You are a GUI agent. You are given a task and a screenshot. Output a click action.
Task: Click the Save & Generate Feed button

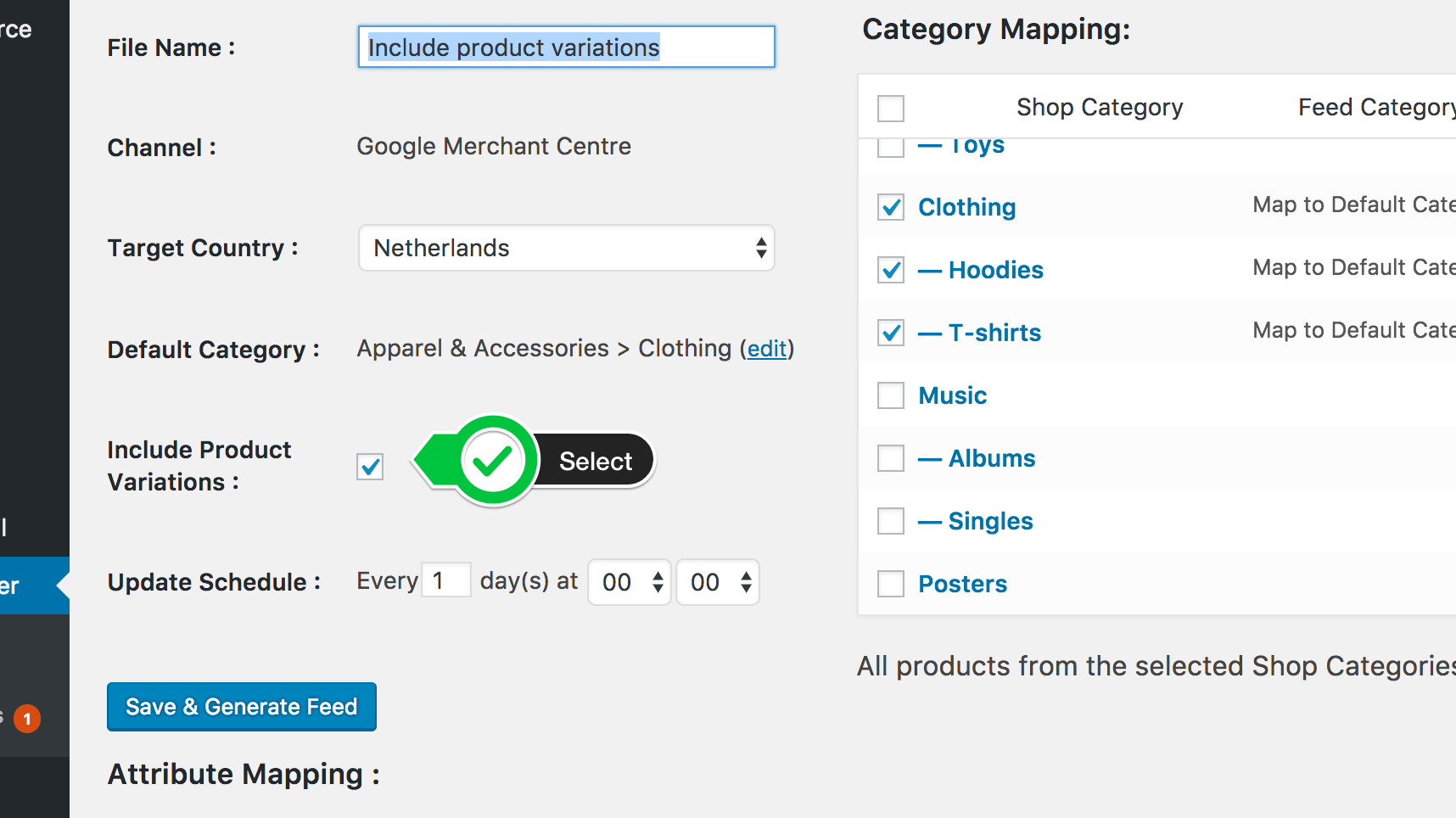(242, 707)
